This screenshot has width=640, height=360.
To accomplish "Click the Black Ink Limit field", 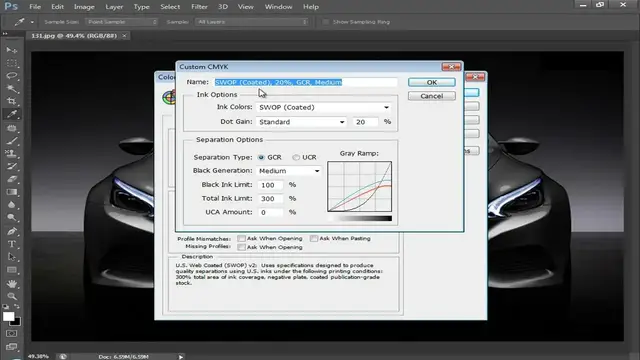I will [x=271, y=185].
